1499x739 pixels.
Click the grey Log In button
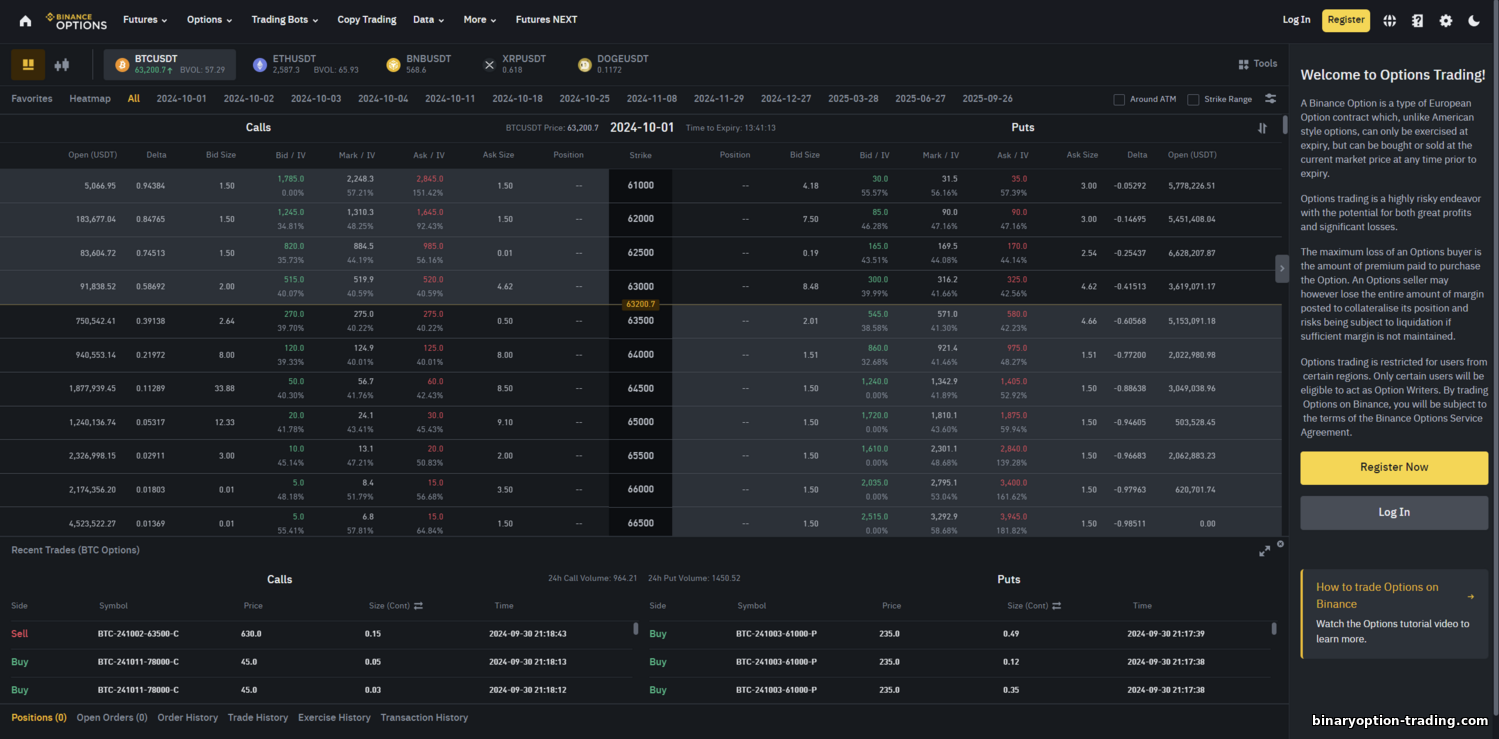[1394, 512]
